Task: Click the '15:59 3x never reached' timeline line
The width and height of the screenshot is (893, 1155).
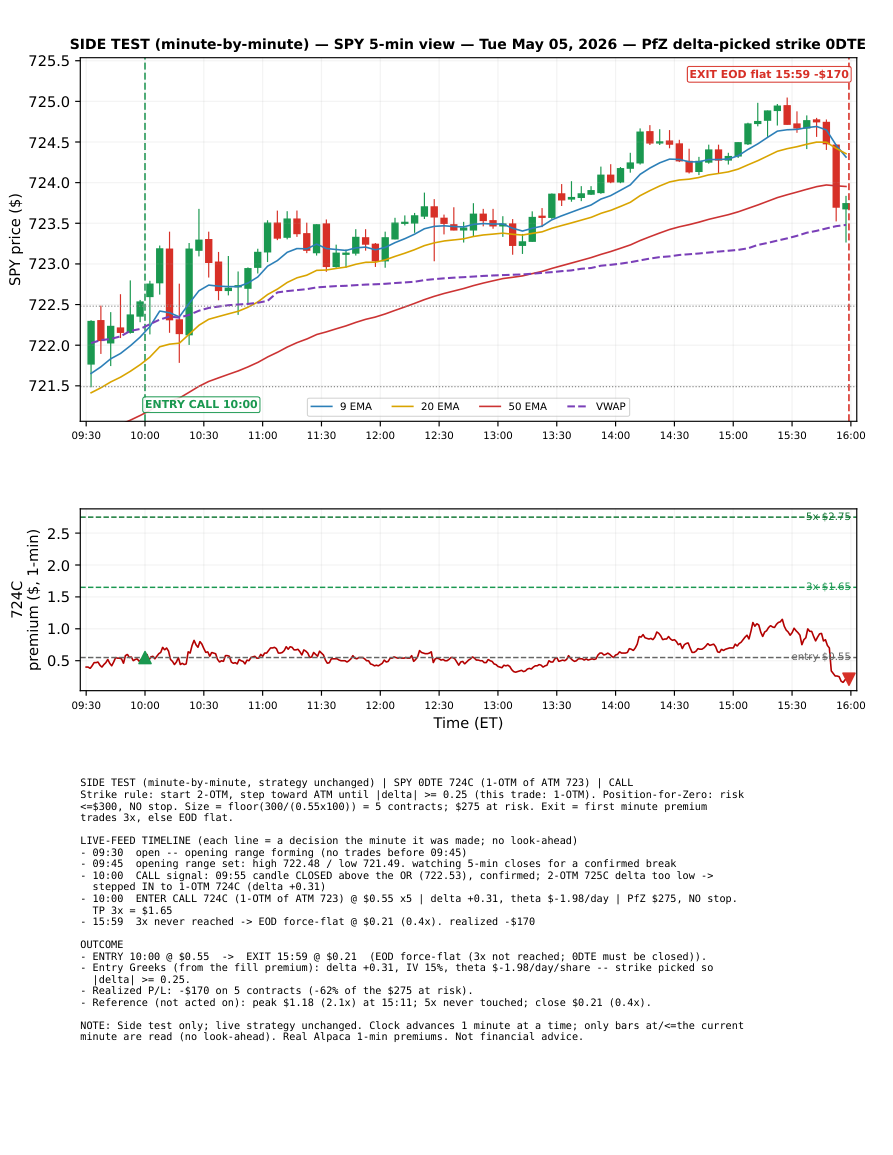Action: click(307, 921)
